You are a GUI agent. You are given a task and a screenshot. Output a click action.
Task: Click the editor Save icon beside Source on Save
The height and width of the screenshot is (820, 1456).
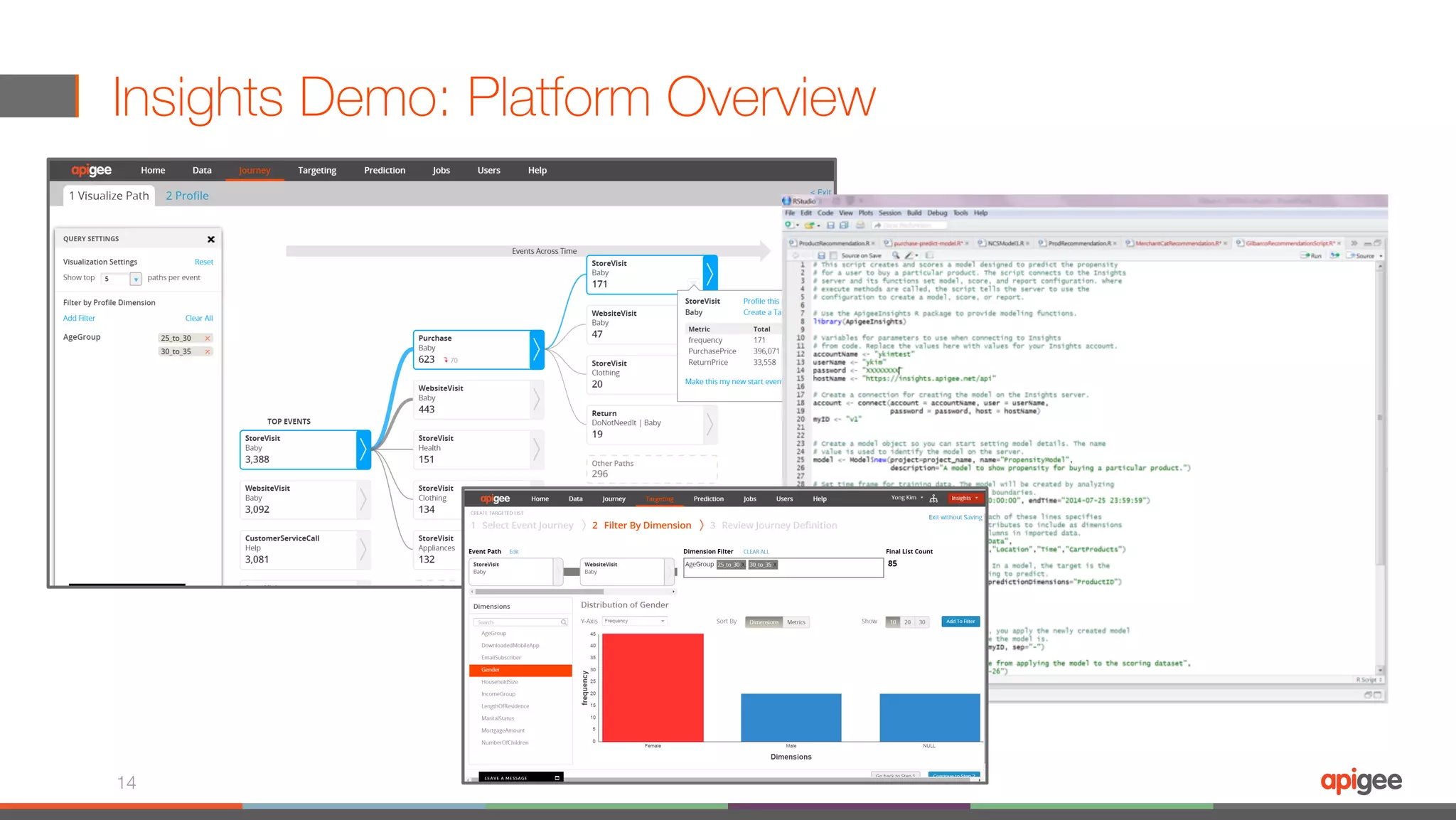point(821,256)
